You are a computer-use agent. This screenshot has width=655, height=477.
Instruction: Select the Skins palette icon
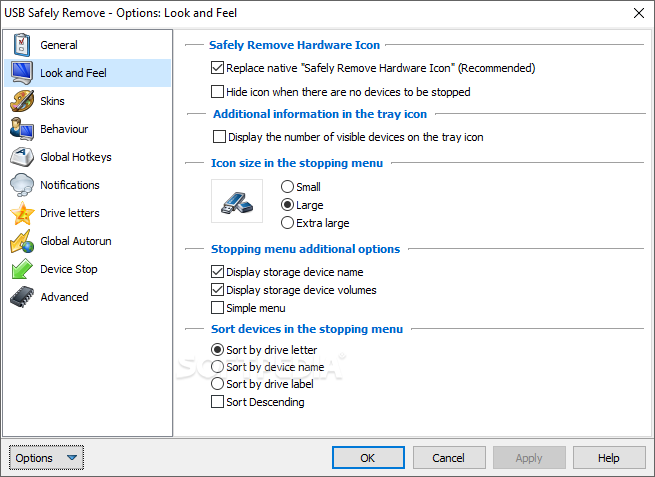coord(22,101)
